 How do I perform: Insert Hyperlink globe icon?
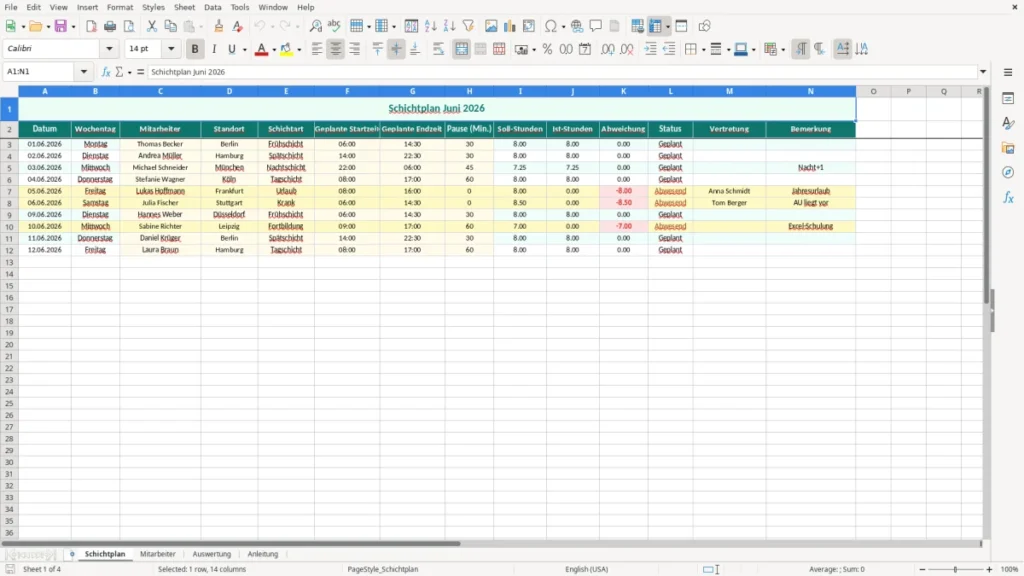pyautogui.click(x=577, y=26)
